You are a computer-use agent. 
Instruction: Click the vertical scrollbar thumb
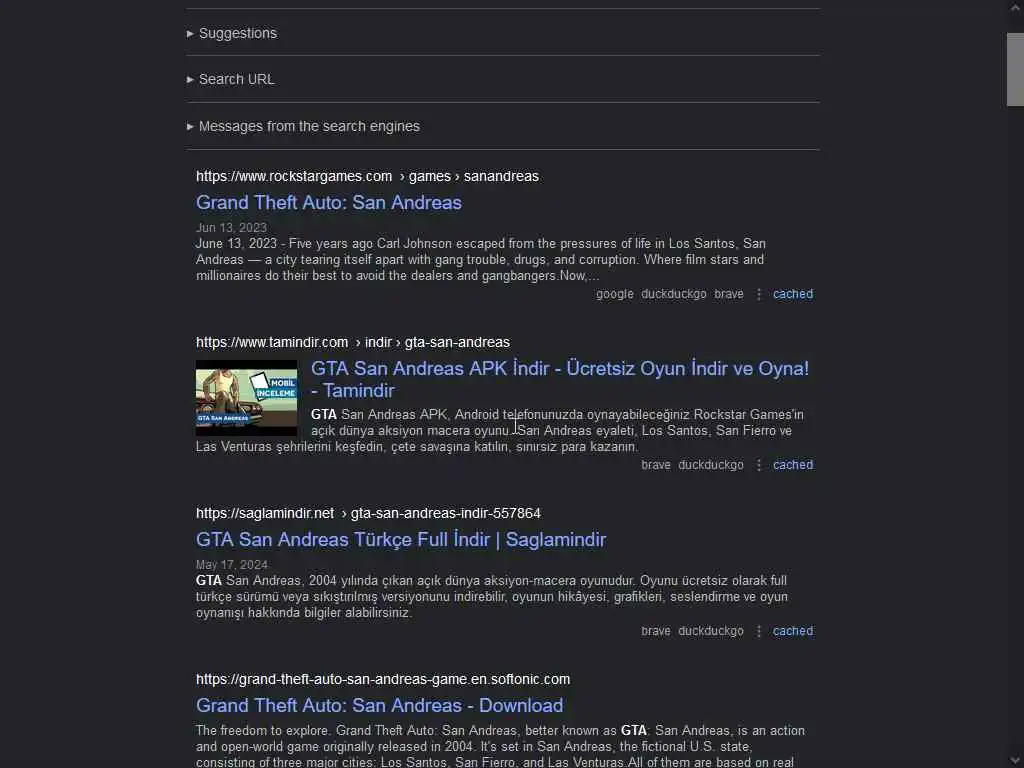coord(1015,69)
